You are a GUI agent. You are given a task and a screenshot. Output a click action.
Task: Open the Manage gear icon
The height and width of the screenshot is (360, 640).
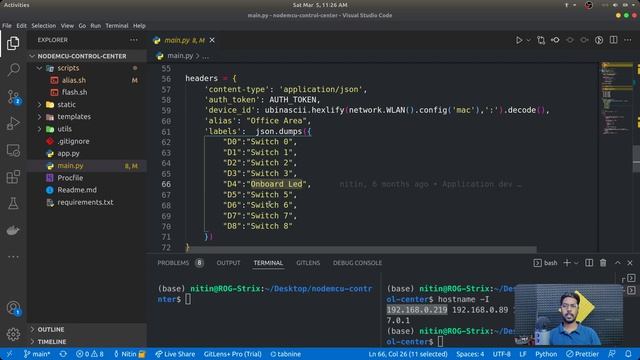13,334
